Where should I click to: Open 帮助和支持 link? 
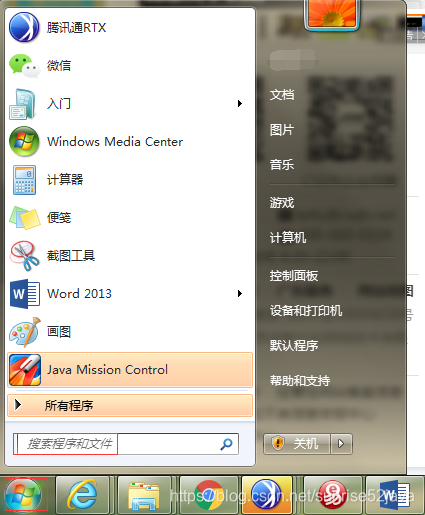[300, 380]
